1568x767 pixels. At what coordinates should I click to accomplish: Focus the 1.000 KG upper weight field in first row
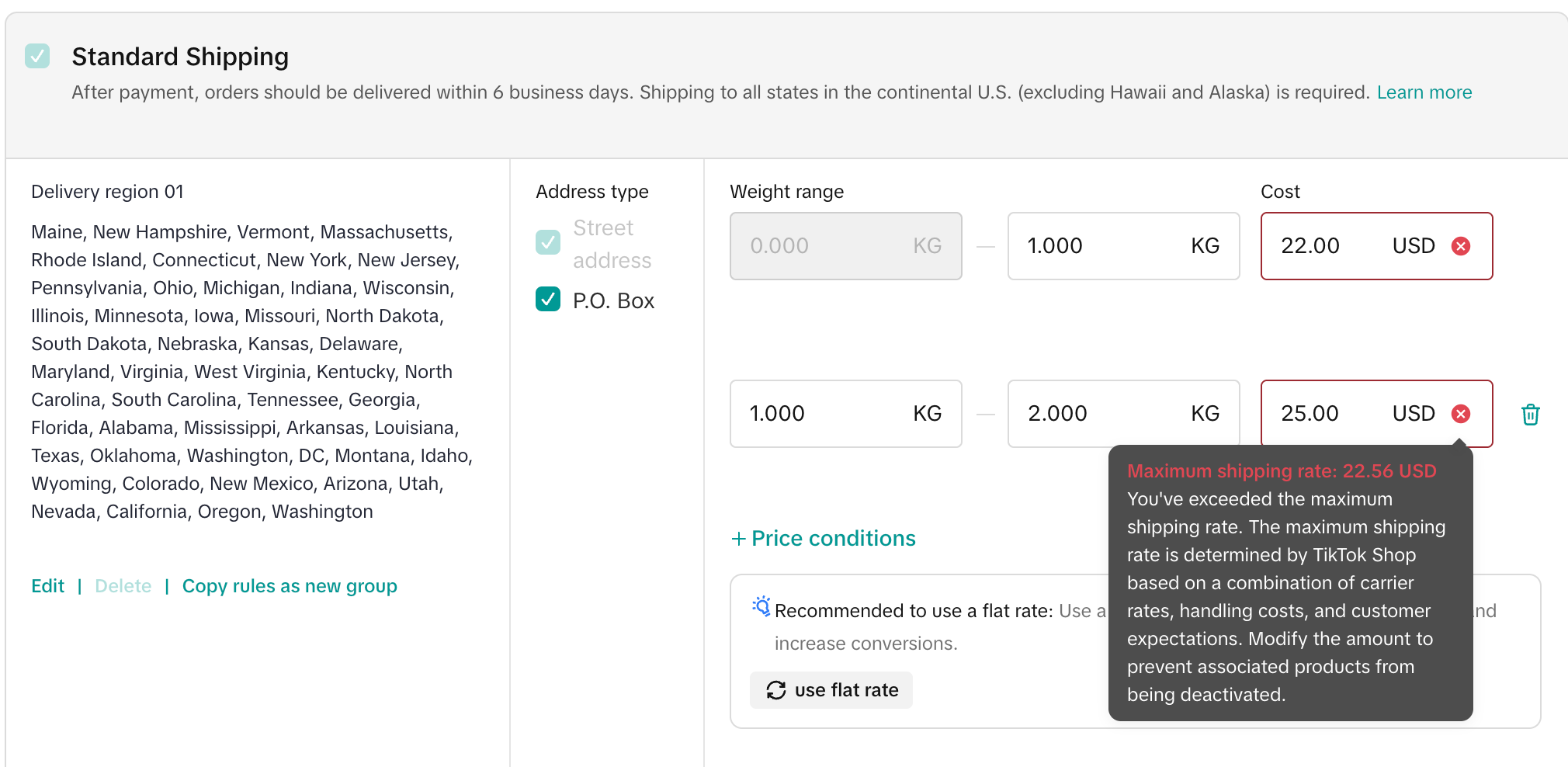coord(1102,246)
